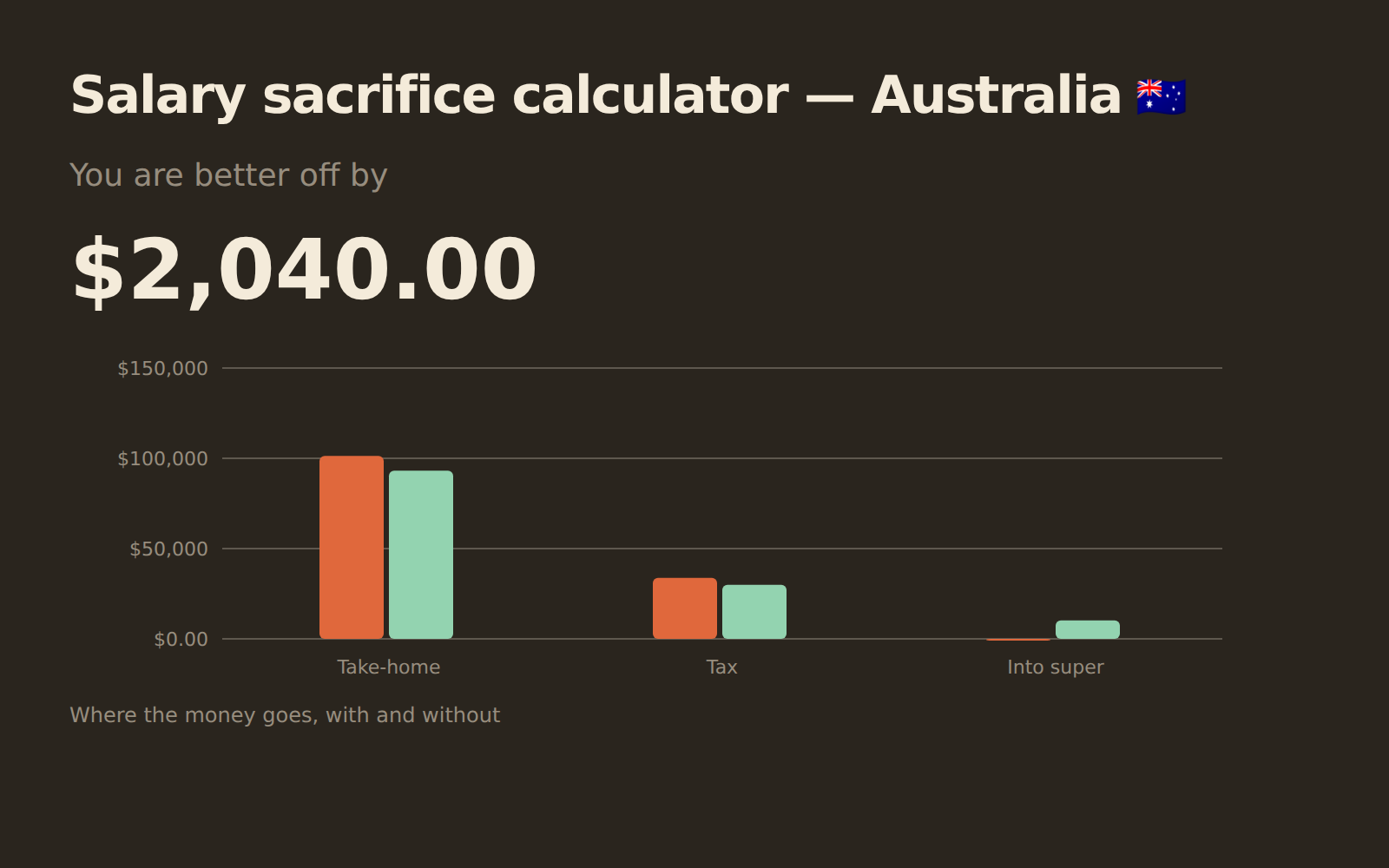This screenshot has height=868, width=1389.
Task: Click the $100,000 axis tick label
Action: [x=163, y=458]
